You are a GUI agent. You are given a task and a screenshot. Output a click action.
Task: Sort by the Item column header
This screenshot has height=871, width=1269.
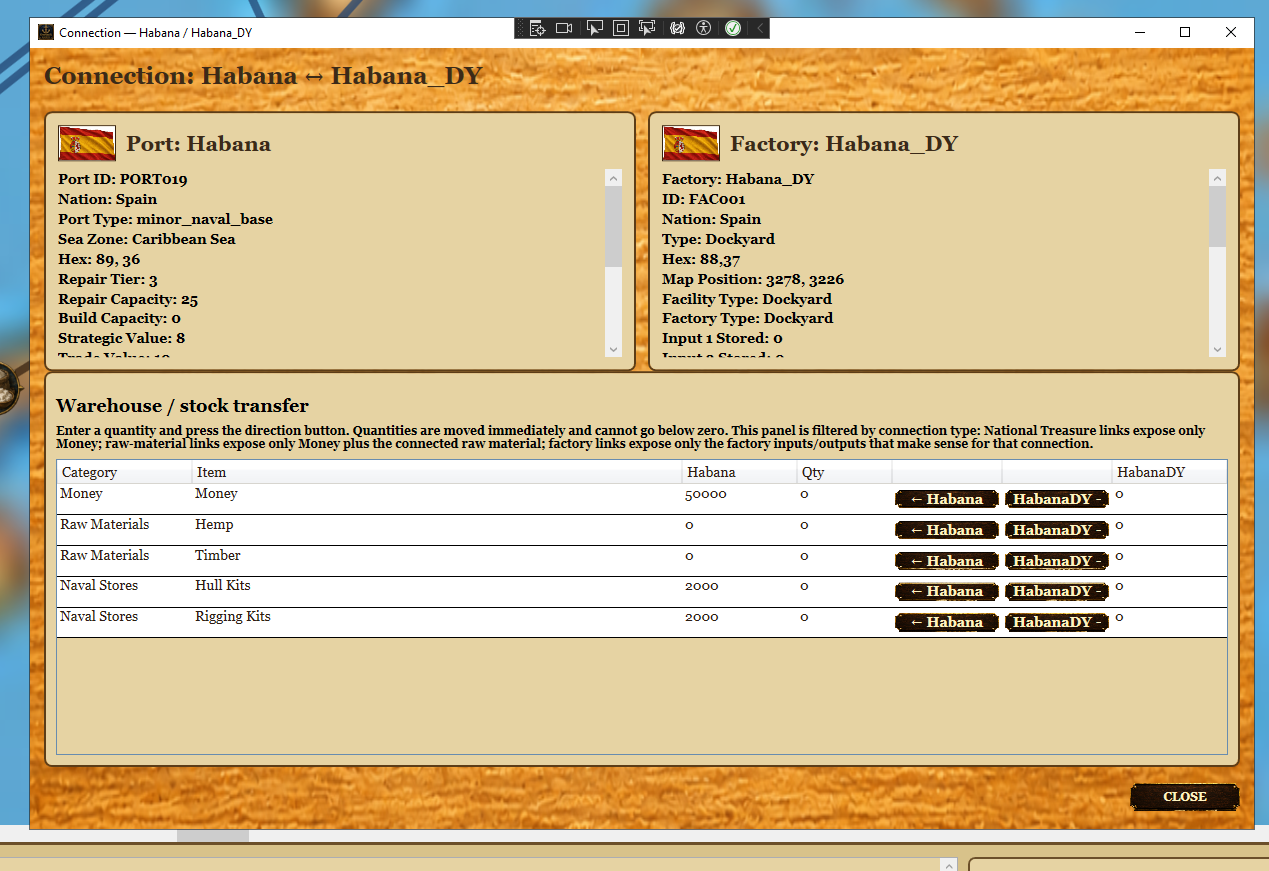tap(437, 472)
